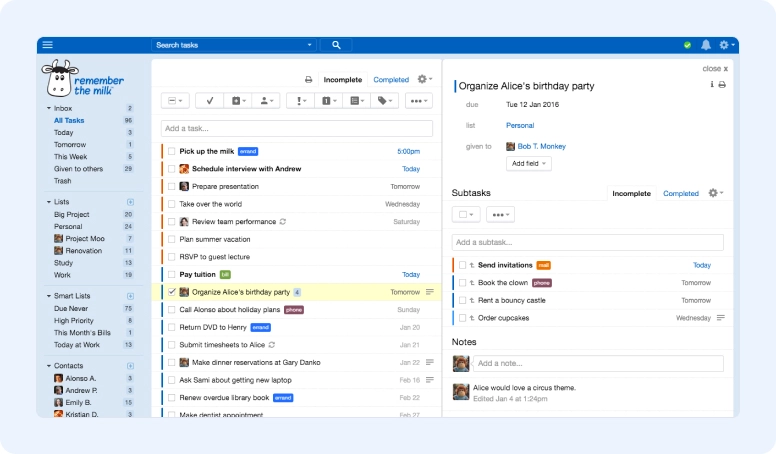Open the Add field dropdown

click(x=529, y=163)
